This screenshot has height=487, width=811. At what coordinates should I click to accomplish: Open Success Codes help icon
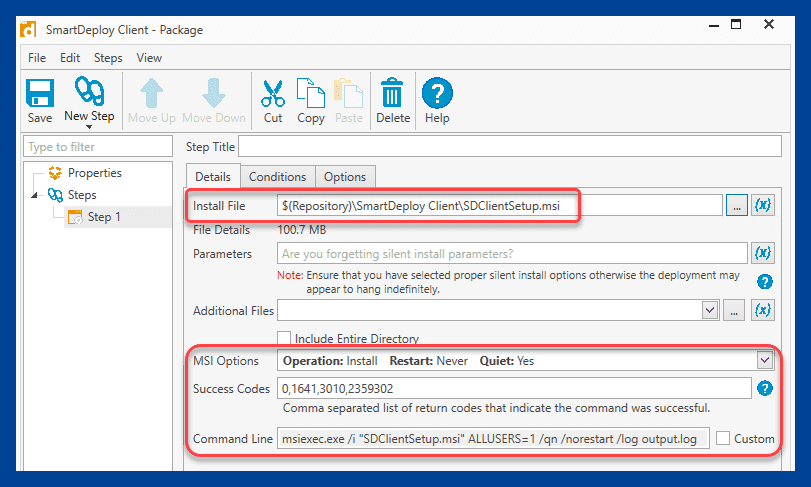[x=765, y=388]
